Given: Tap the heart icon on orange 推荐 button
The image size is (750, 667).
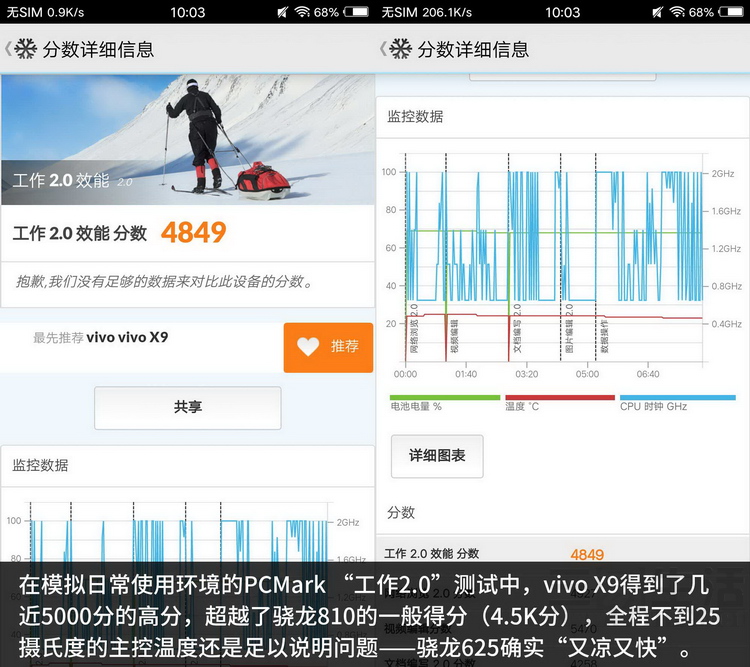Looking at the screenshot, I should pyautogui.click(x=308, y=346).
